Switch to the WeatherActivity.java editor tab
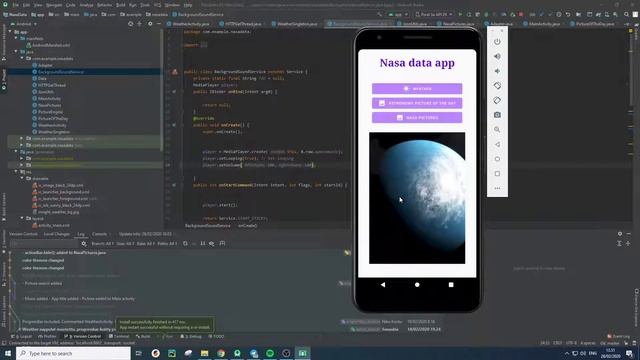The height and width of the screenshot is (360, 640). (188, 24)
